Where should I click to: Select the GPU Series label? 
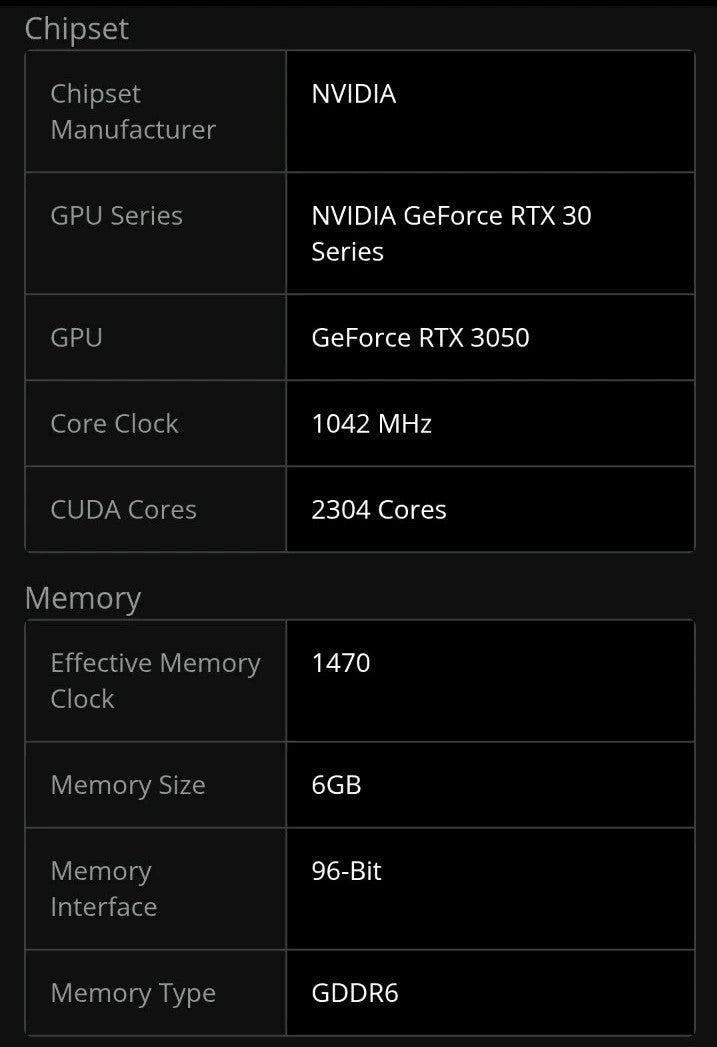(x=116, y=216)
